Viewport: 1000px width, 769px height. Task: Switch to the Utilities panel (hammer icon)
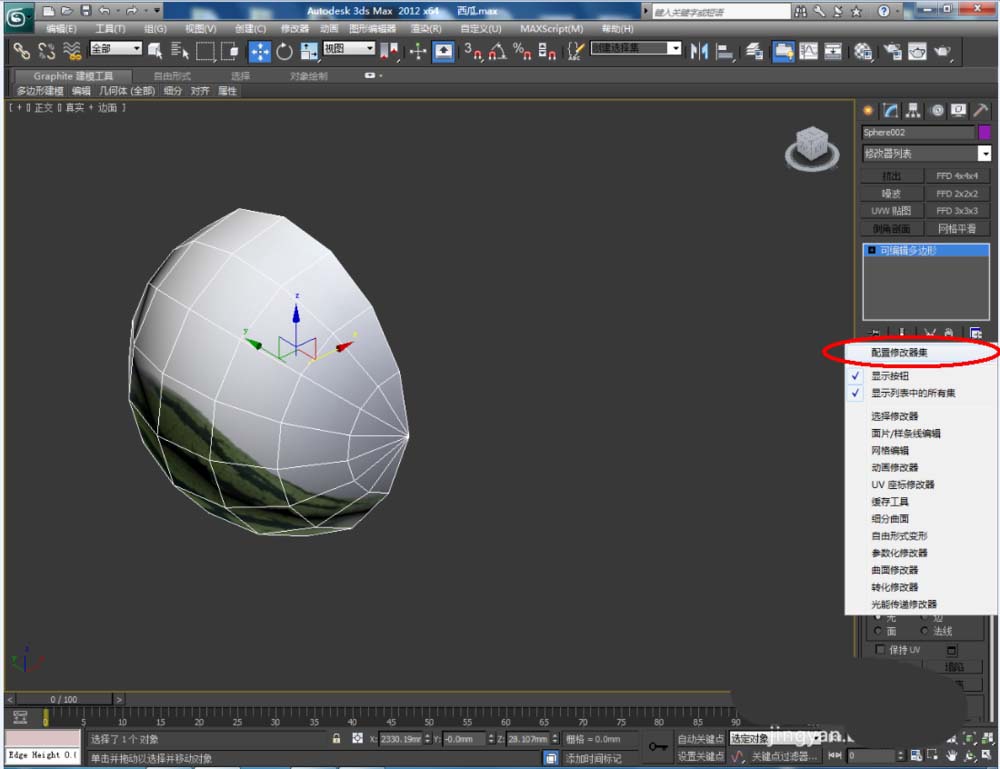982,111
